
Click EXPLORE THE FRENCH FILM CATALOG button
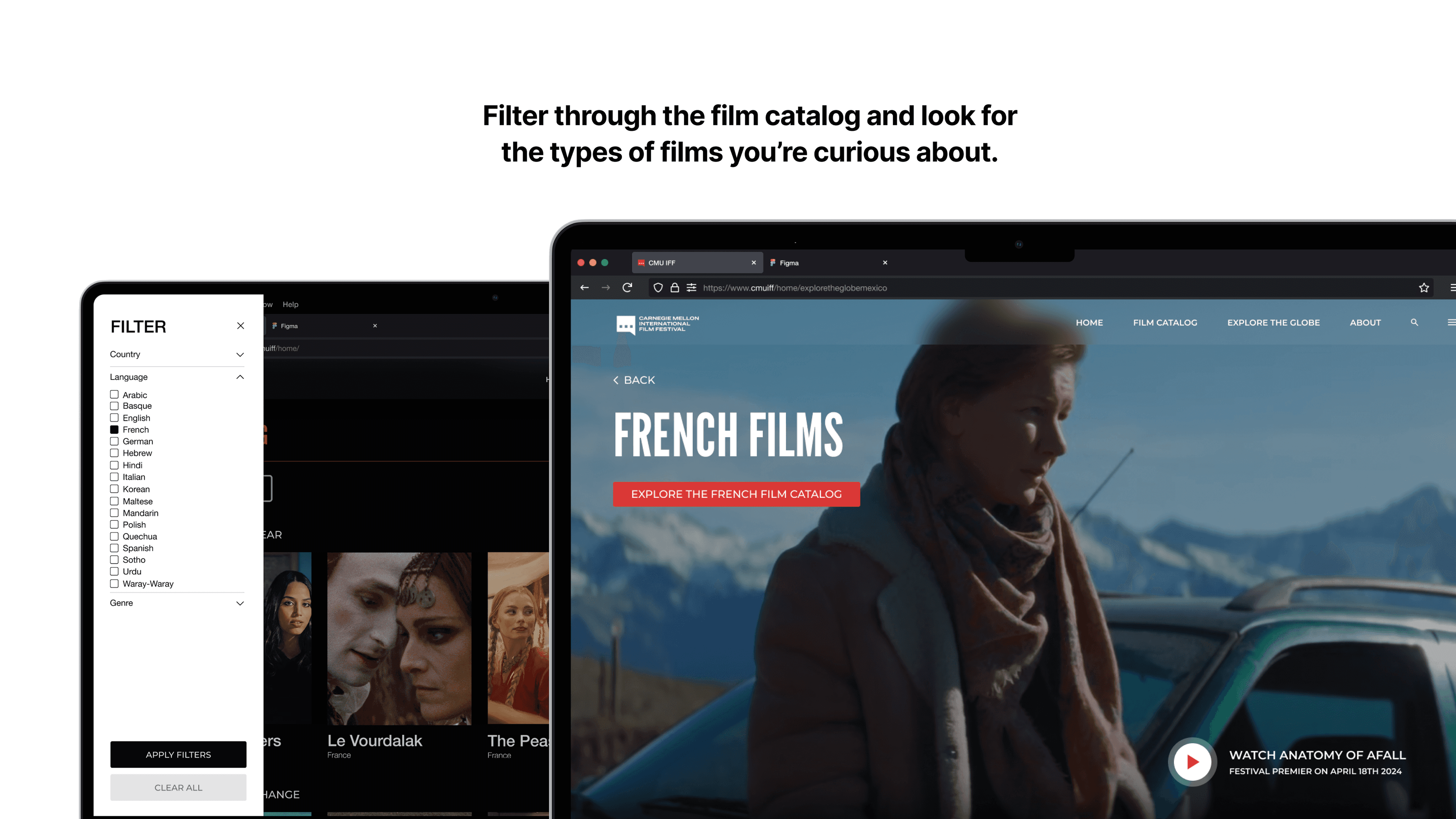[x=737, y=494]
